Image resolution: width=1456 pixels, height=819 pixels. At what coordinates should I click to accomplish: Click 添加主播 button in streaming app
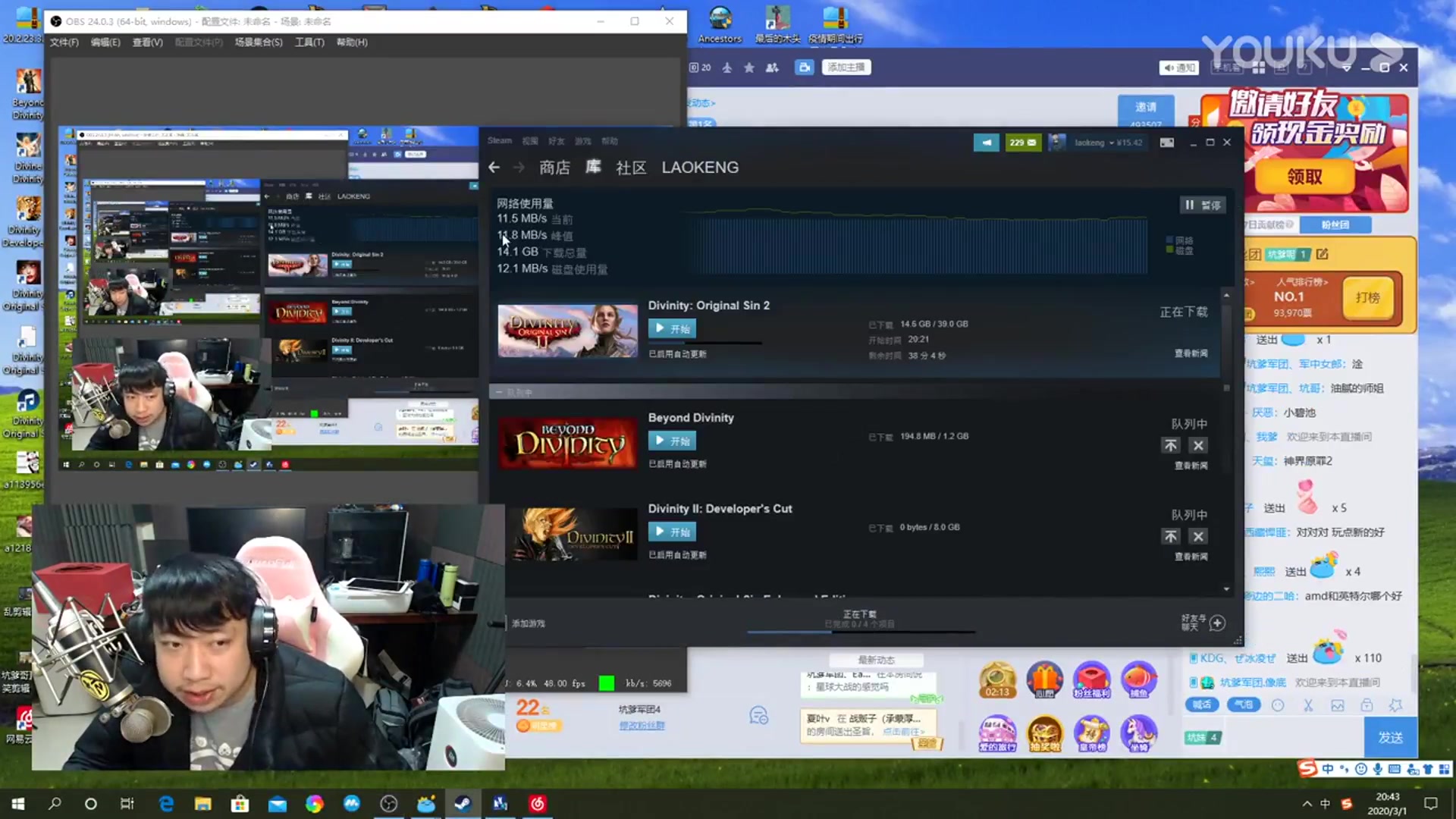(846, 67)
